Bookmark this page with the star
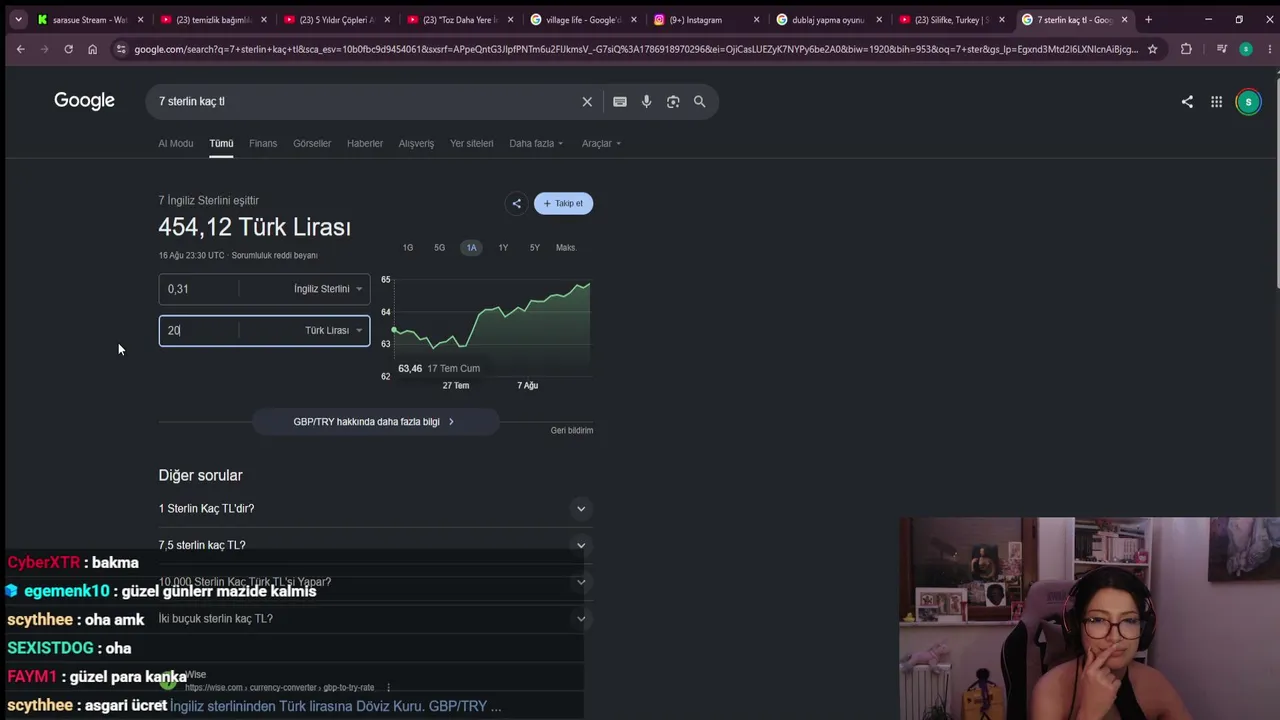 (x=1152, y=49)
